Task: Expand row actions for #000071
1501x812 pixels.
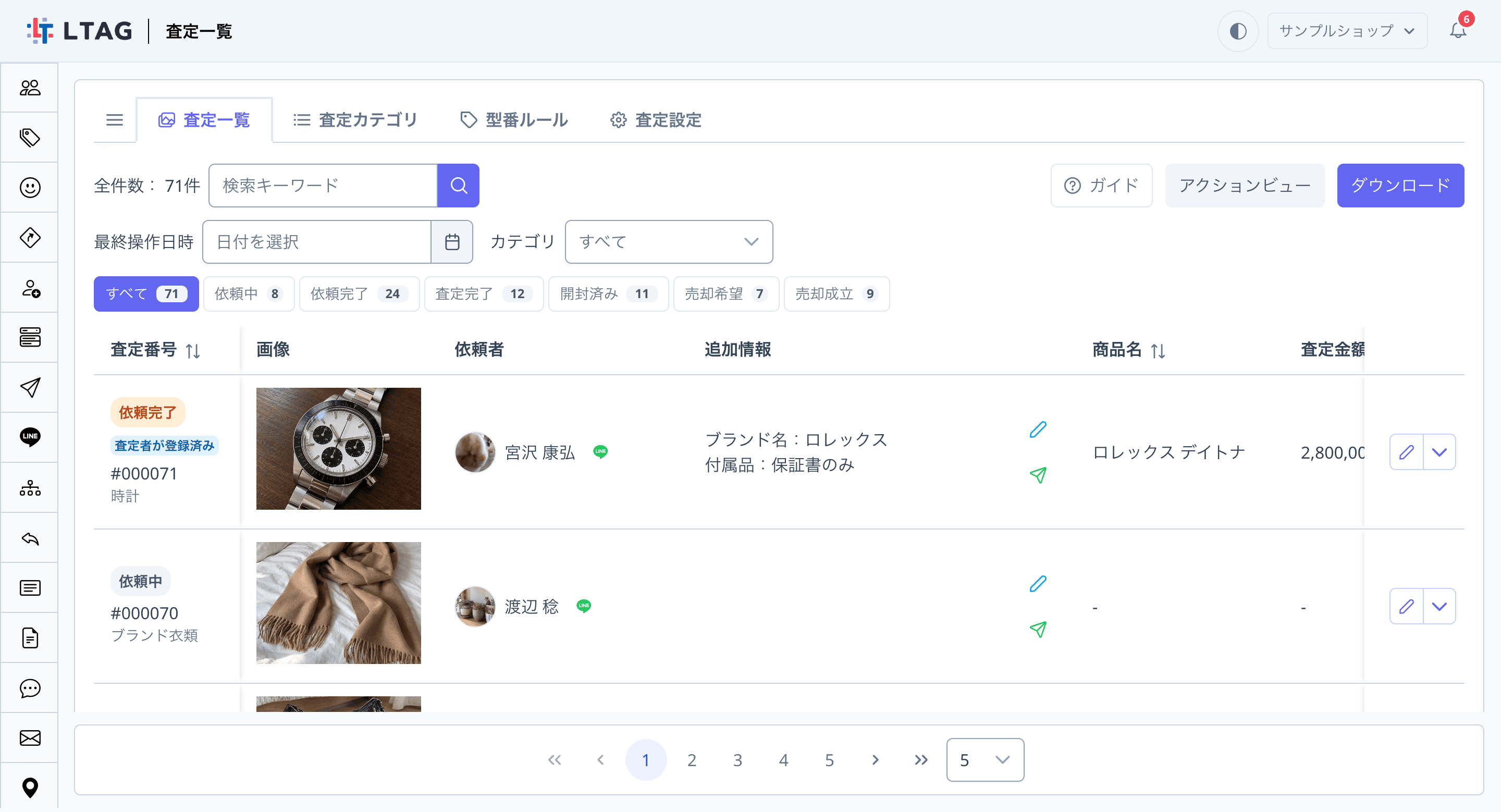Action: tap(1439, 452)
